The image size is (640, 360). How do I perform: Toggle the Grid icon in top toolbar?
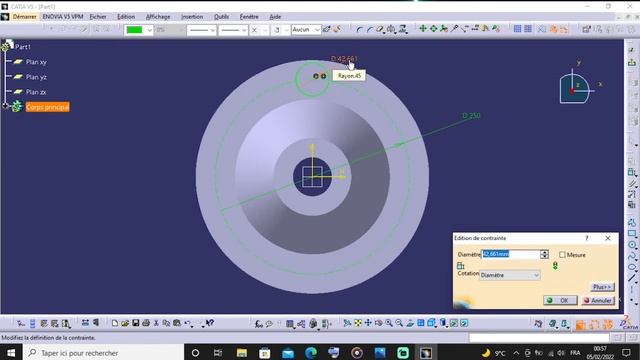coord(518,29)
